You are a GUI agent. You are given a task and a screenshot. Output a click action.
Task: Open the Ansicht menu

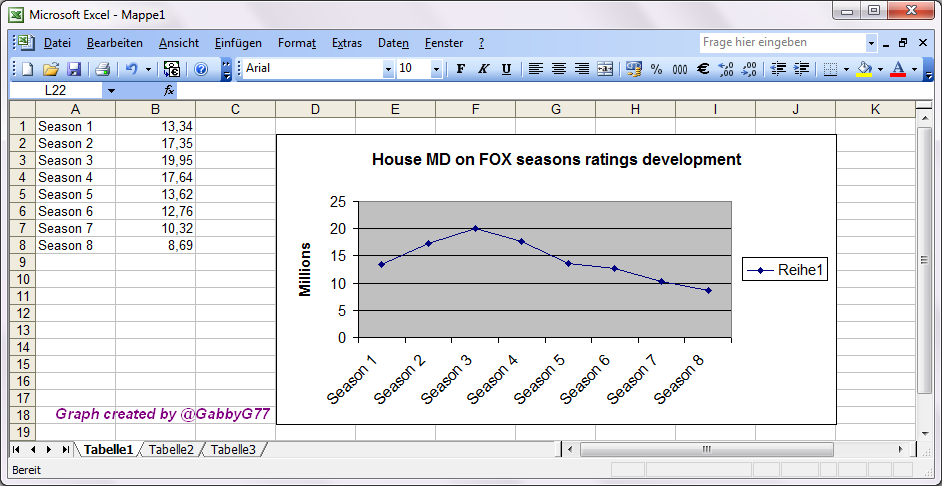click(x=179, y=43)
